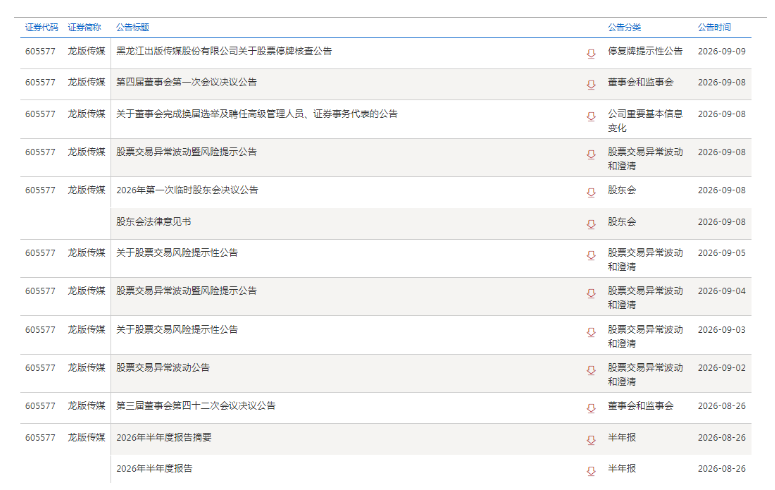Click download icon for 股东会法律意见书

(591, 224)
